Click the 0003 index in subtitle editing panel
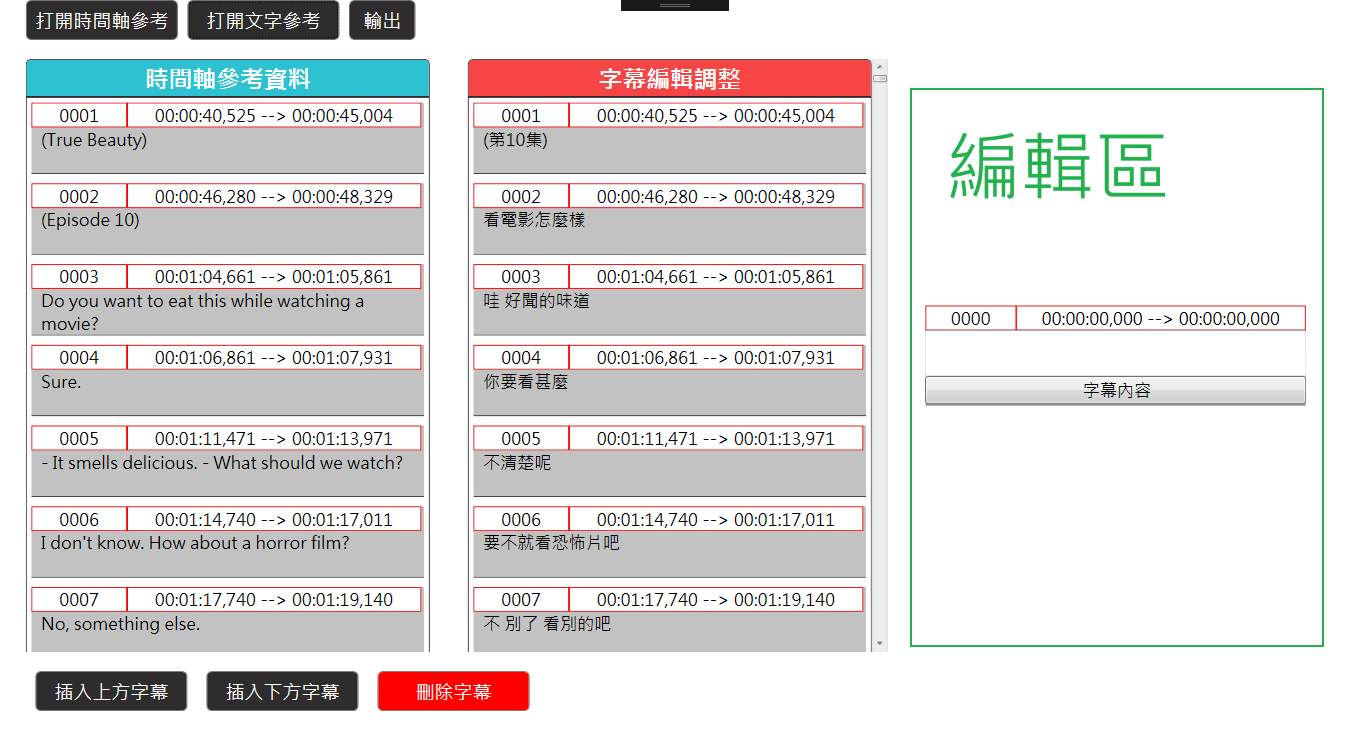The height and width of the screenshot is (730, 1350). [x=521, y=277]
